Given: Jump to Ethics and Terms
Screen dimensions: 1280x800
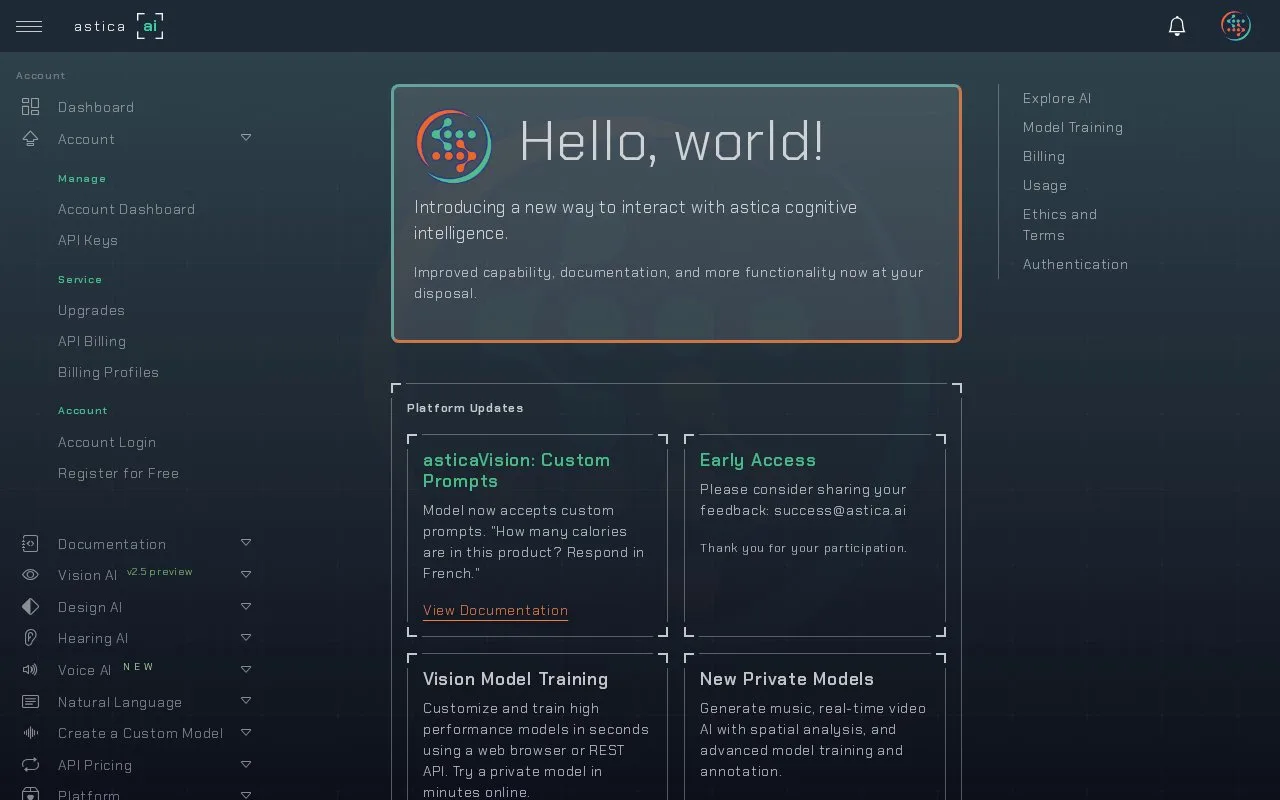Looking at the screenshot, I should pyautogui.click(x=1060, y=224).
